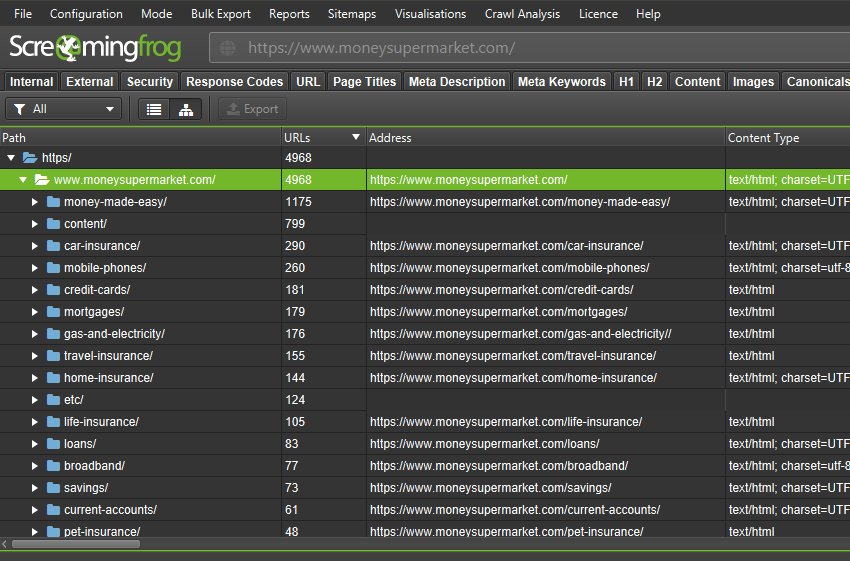
Task: Click the car-insurance folder icon
Action: click(53, 246)
